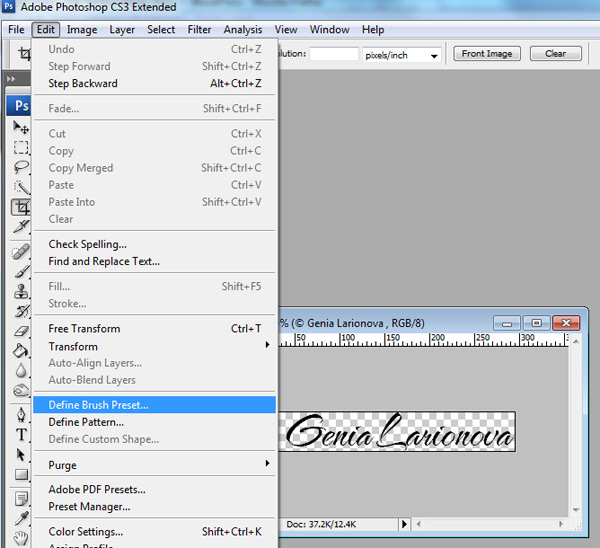Screen dimensions: 600x548
Task: Click the document's scroll up arrow
Action: (576, 341)
